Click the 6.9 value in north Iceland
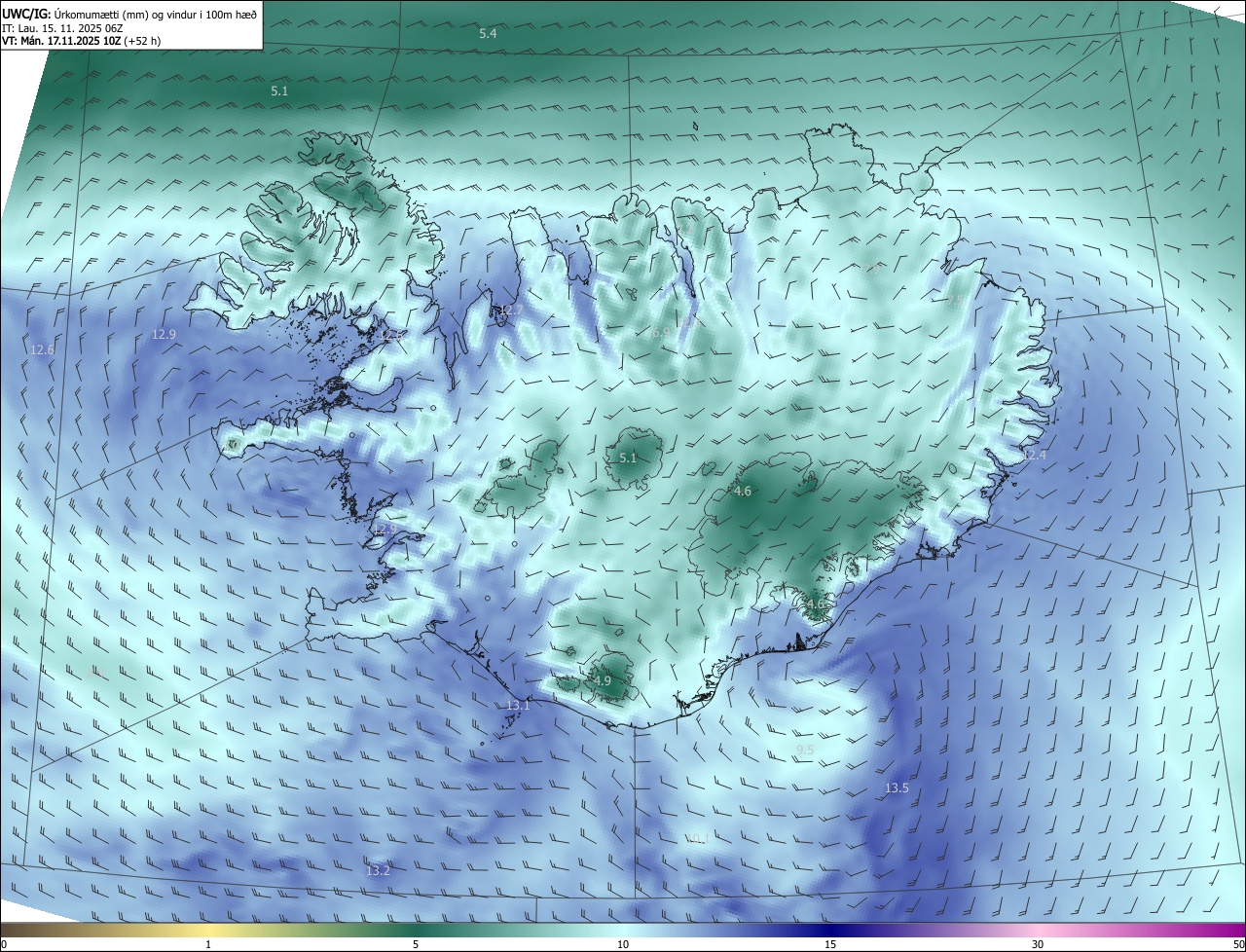Image resolution: width=1246 pixels, height=952 pixels. [x=661, y=333]
